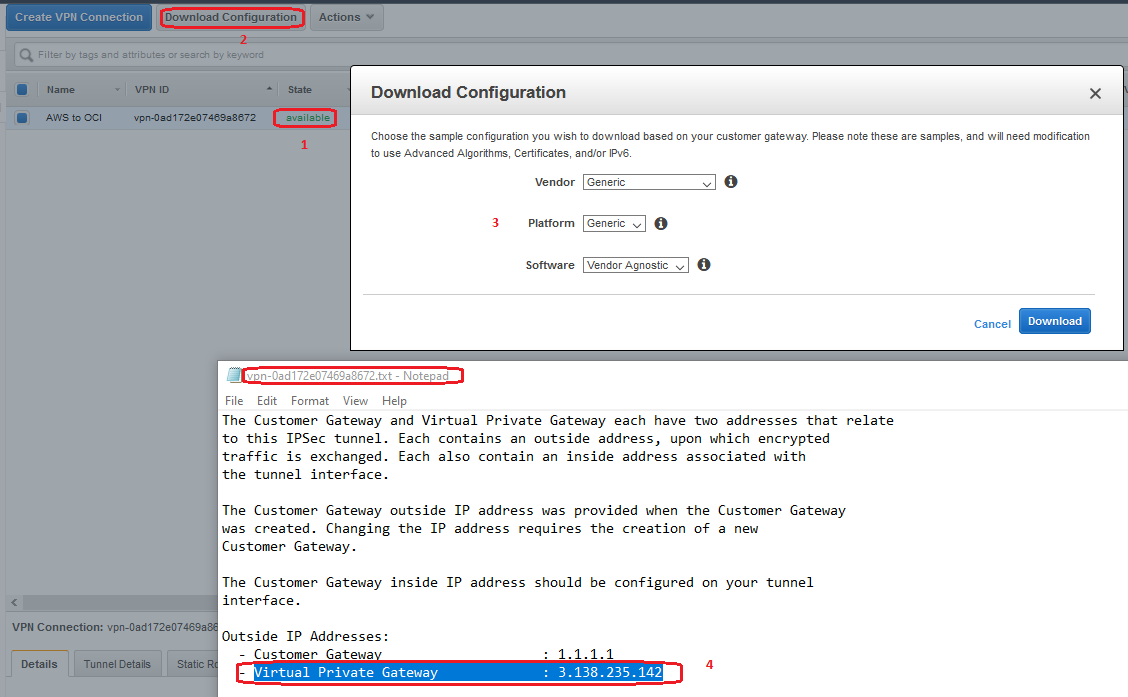Open the Software dropdown set to Vendor Agnostic
Viewport: 1128px width, 697px height.
point(635,265)
